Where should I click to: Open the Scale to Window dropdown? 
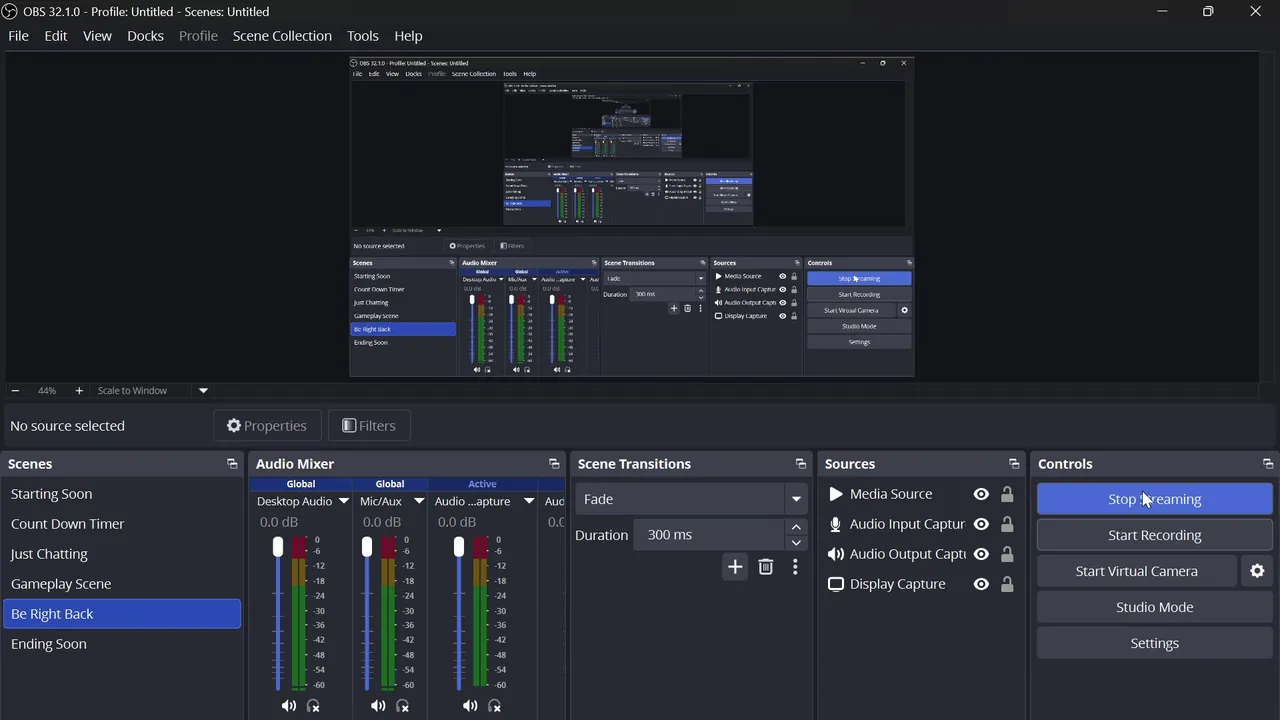tap(203, 391)
